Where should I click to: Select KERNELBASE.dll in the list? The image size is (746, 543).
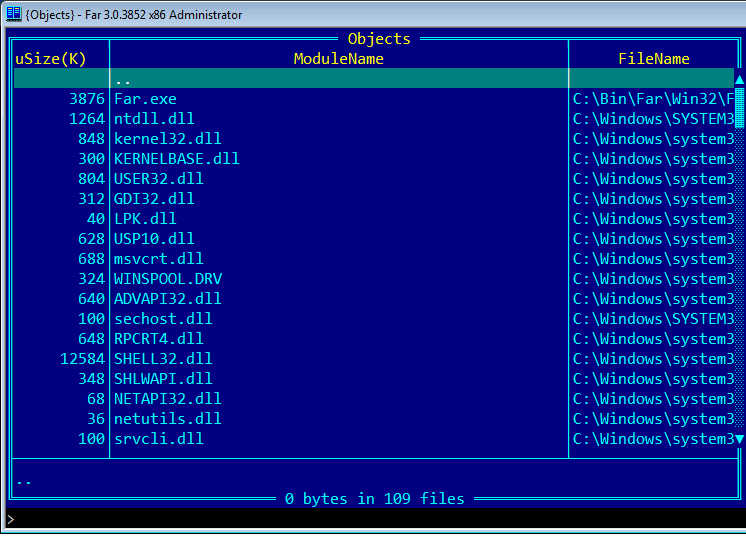coord(374,159)
